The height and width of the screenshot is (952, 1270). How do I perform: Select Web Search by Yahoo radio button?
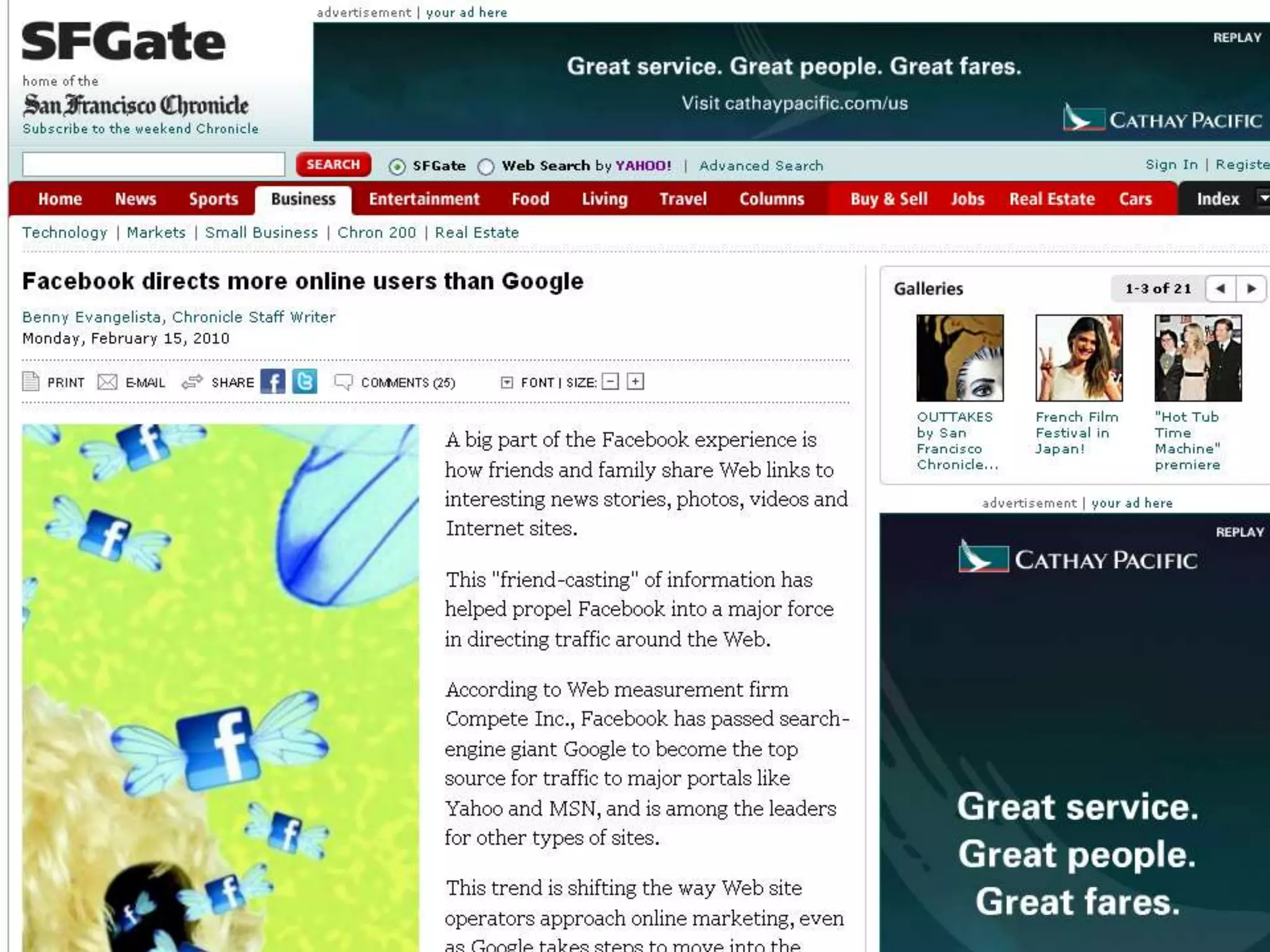(486, 167)
